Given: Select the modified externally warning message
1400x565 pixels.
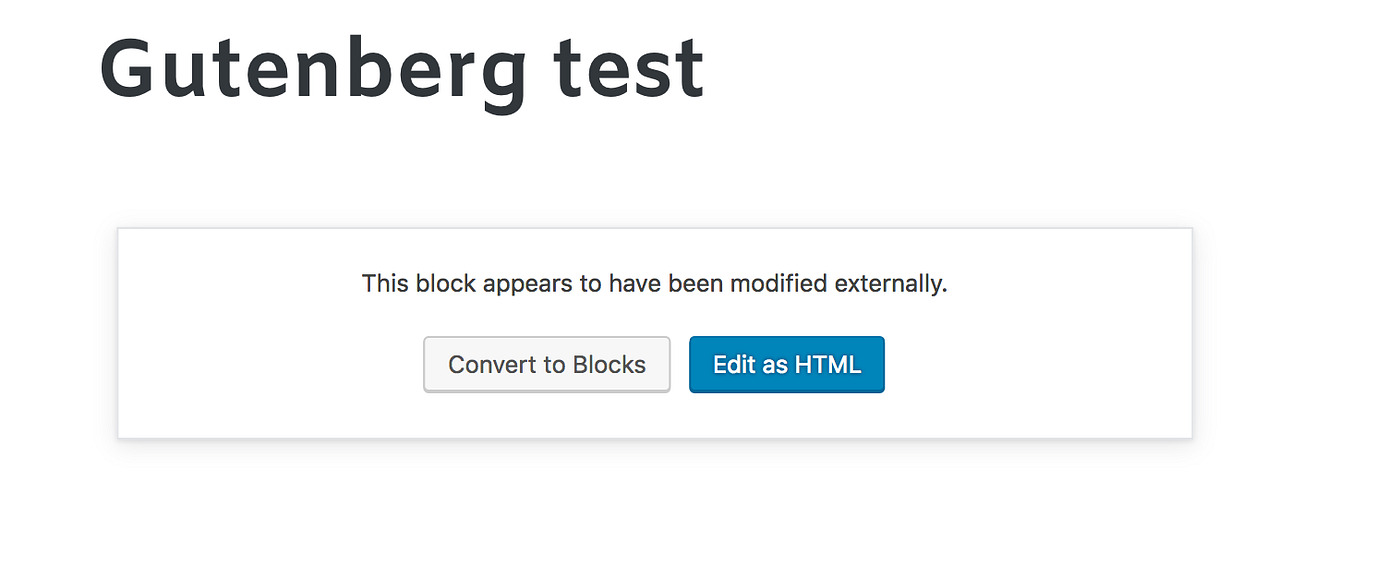Looking at the screenshot, I should (654, 284).
